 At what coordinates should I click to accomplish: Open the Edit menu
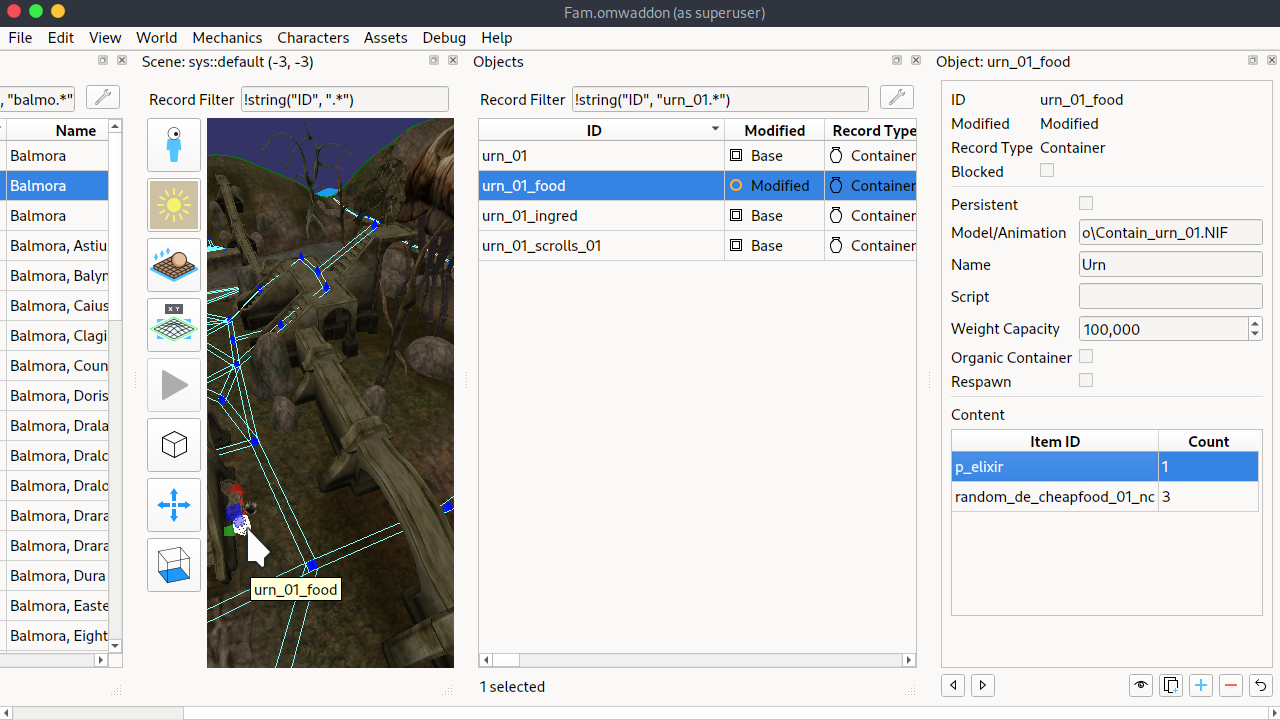[61, 37]
